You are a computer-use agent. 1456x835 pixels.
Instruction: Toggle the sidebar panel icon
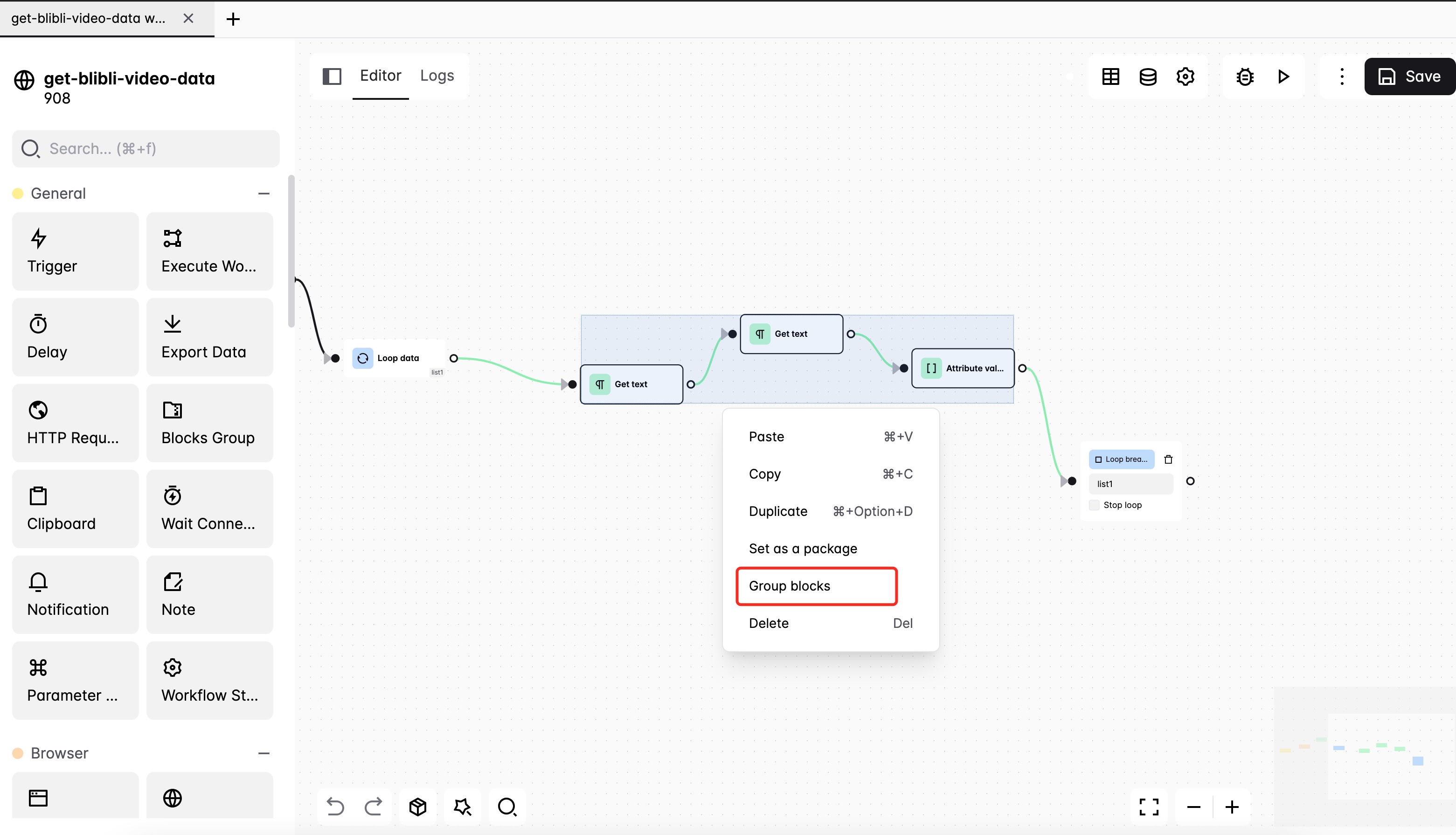tap(332, 77)
